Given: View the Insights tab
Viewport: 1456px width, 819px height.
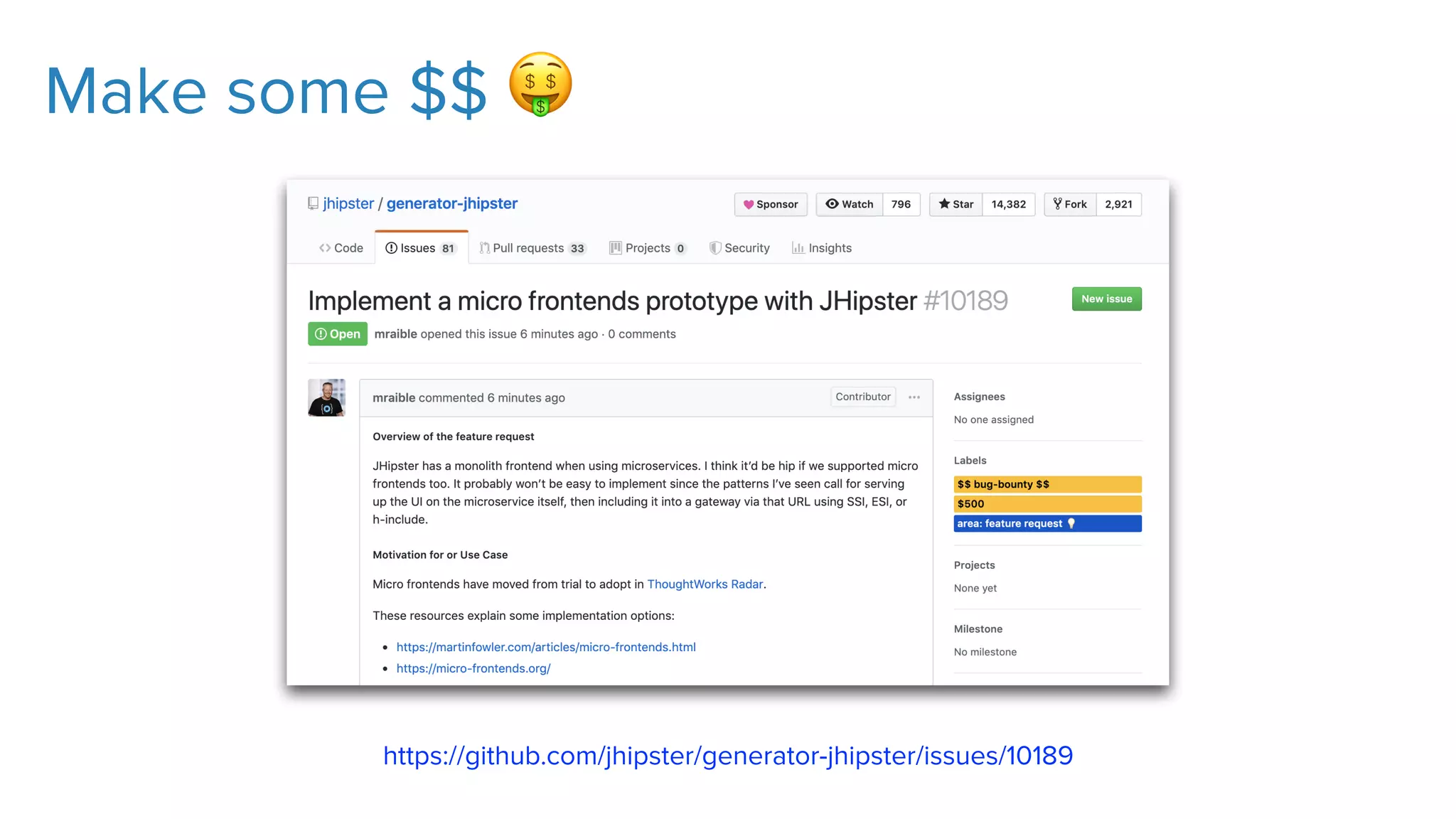Looking at the screenshot, I should 822,248.
